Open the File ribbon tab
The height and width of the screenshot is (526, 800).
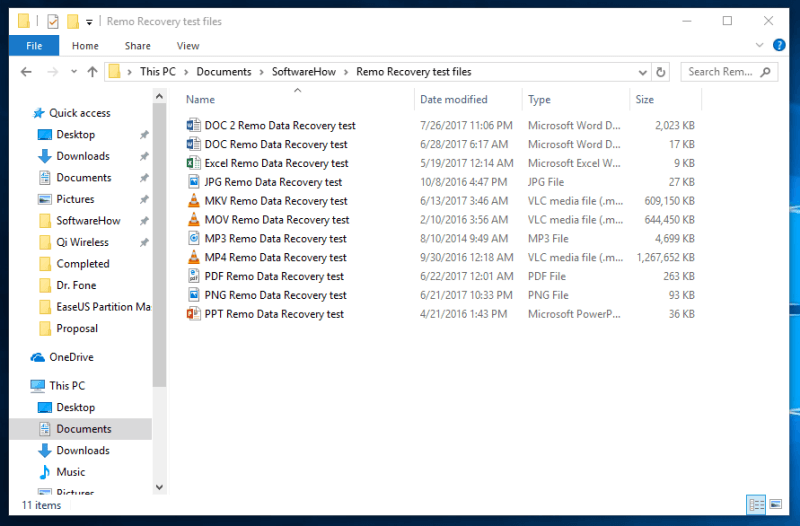point(34,46)
